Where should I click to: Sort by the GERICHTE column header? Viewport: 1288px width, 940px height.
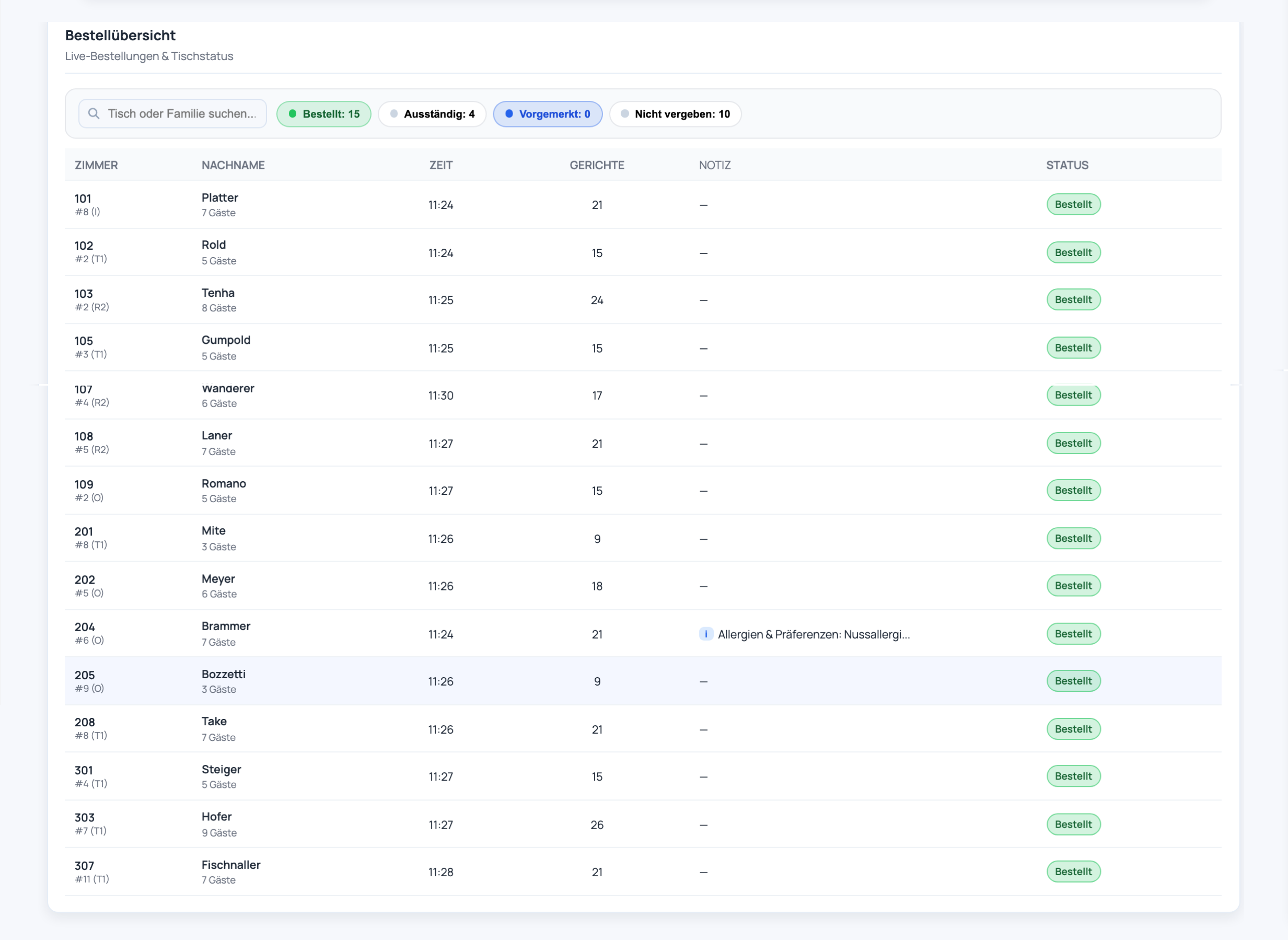(x=597, y=165)
